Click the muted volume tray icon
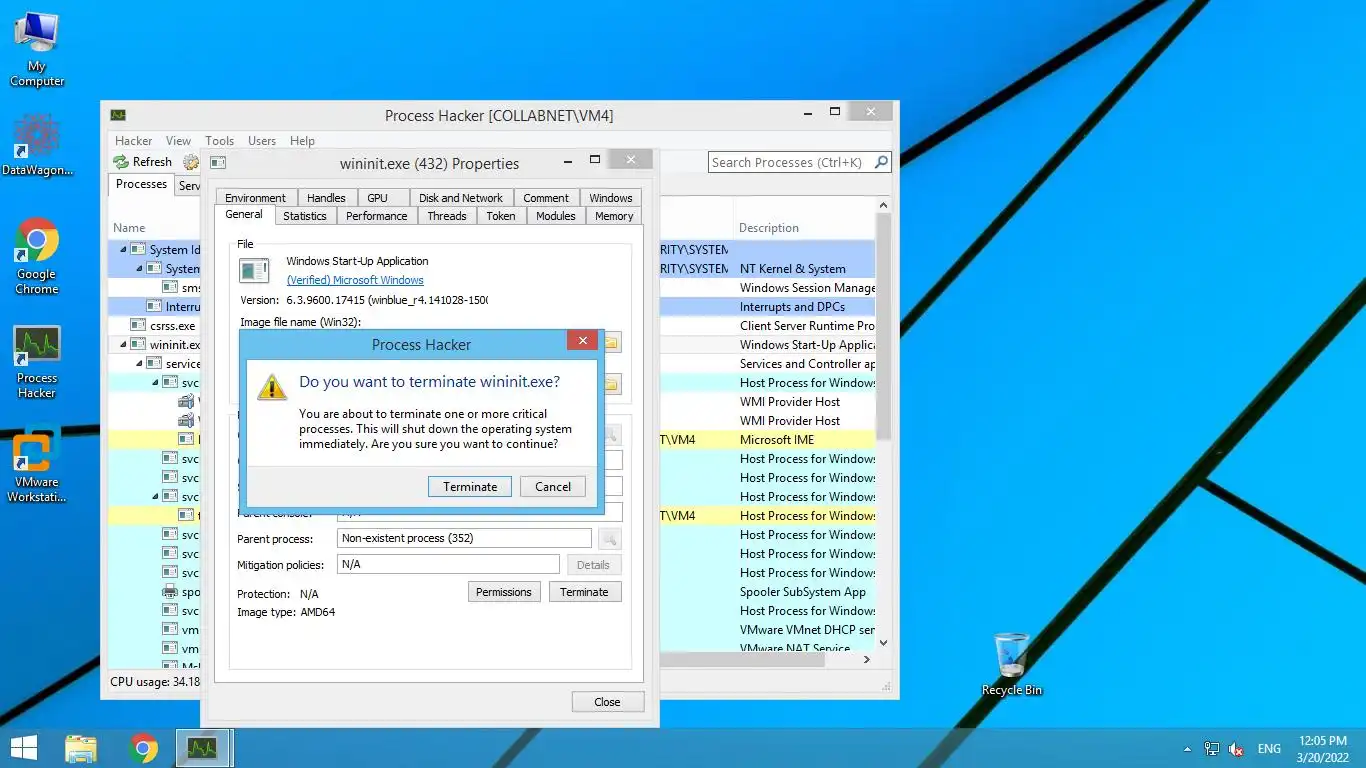 [1236, 748]
